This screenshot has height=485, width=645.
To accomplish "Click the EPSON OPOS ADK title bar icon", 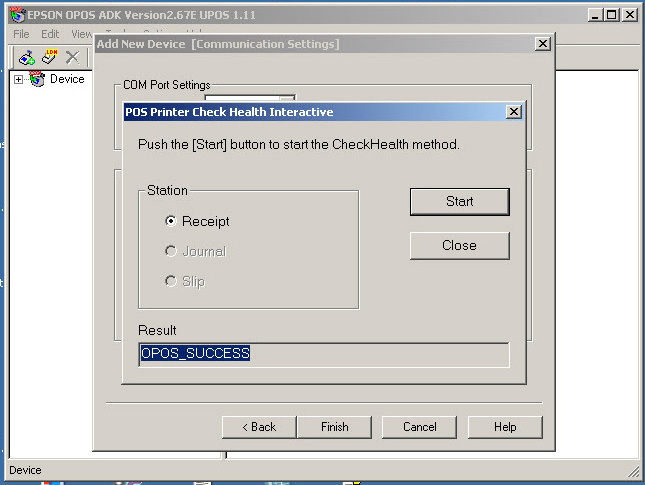I will tap(17, 15).
